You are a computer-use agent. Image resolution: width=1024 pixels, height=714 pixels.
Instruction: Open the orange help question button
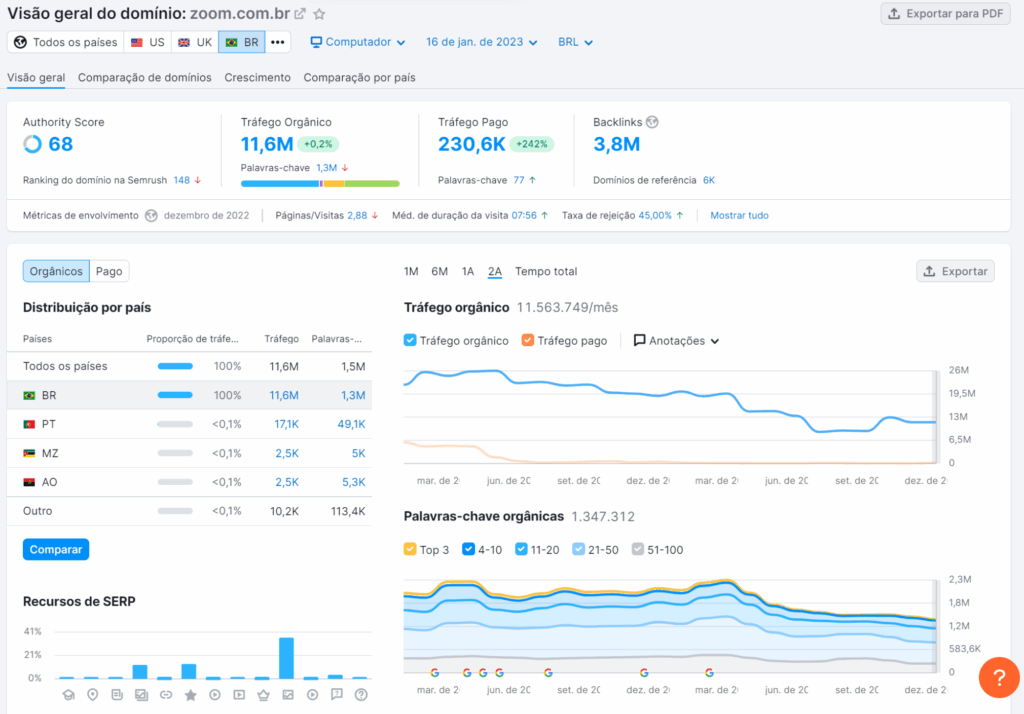click(999, 677)
